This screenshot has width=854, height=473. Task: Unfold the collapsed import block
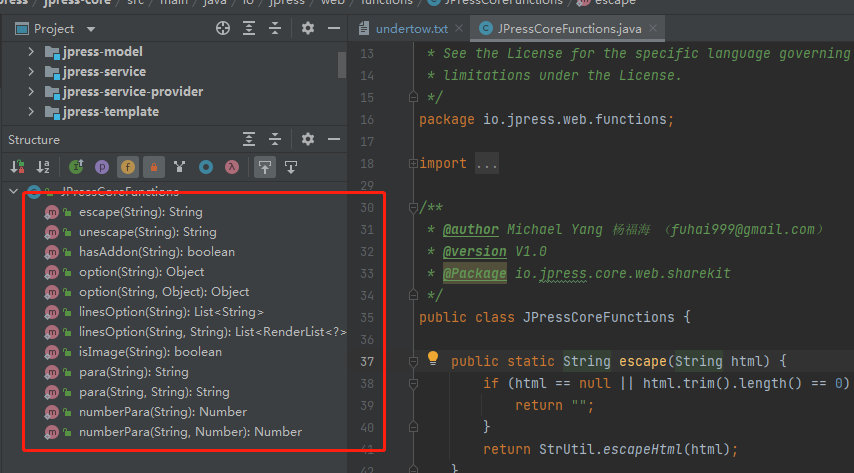413,163
